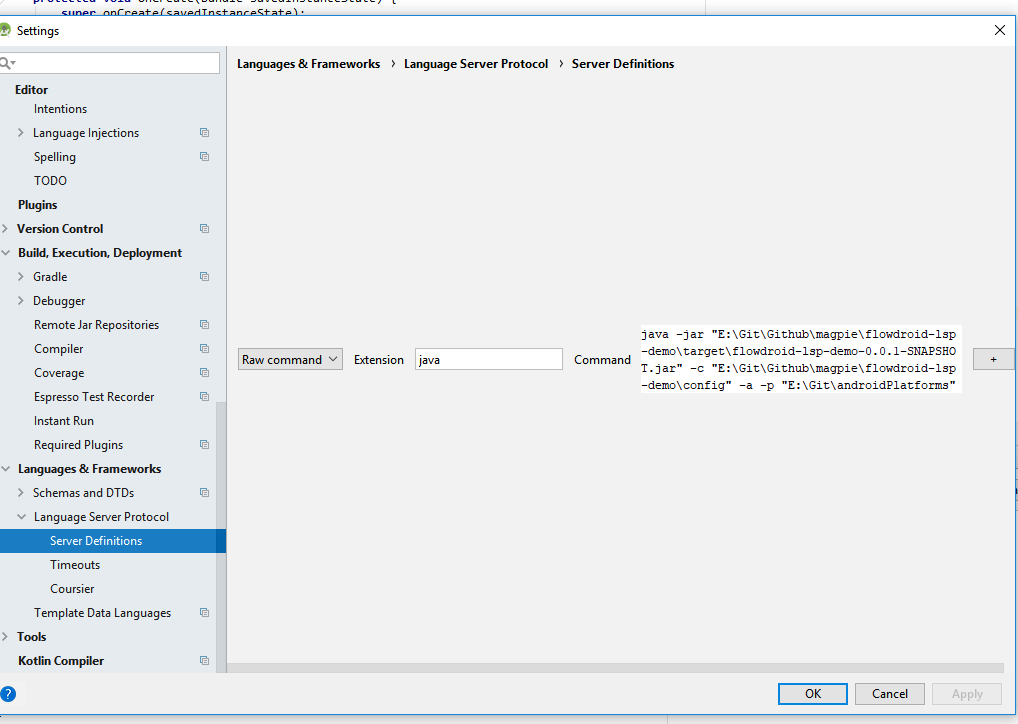Select the Editor category heading
The image size is (1018, 724).
click(31, 90)
